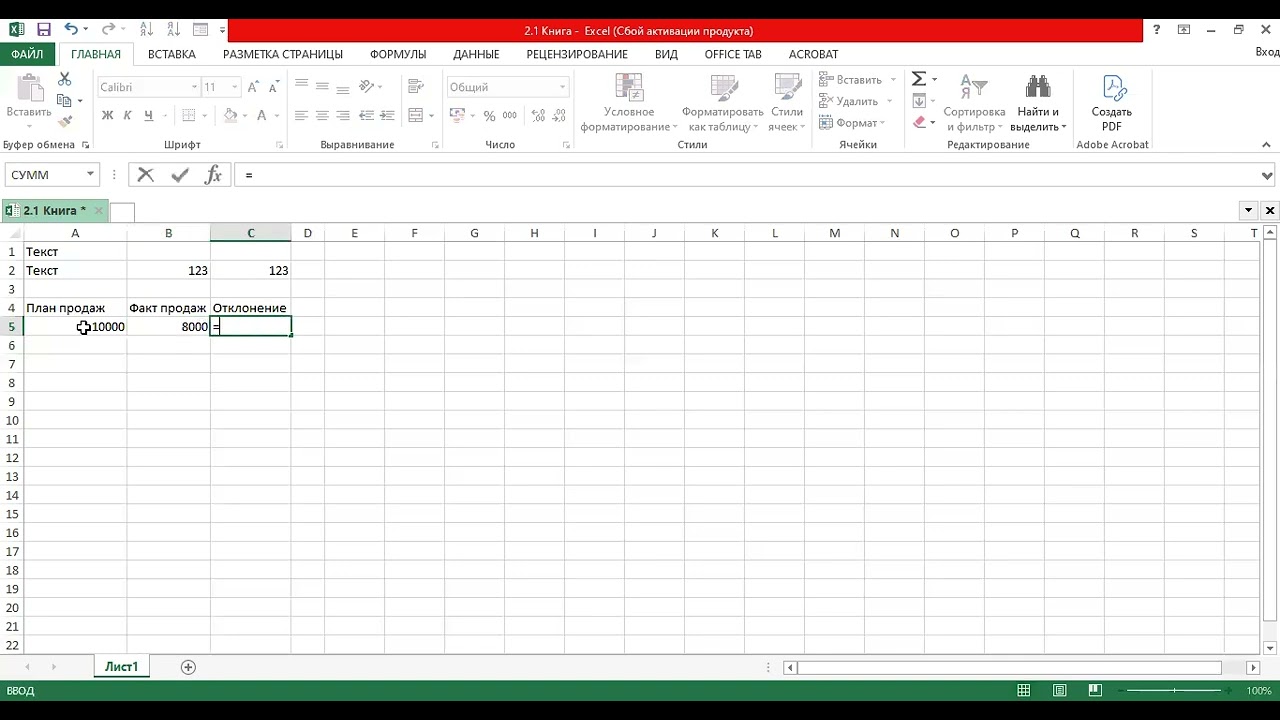Toggle align text right

tap(343, 116)
